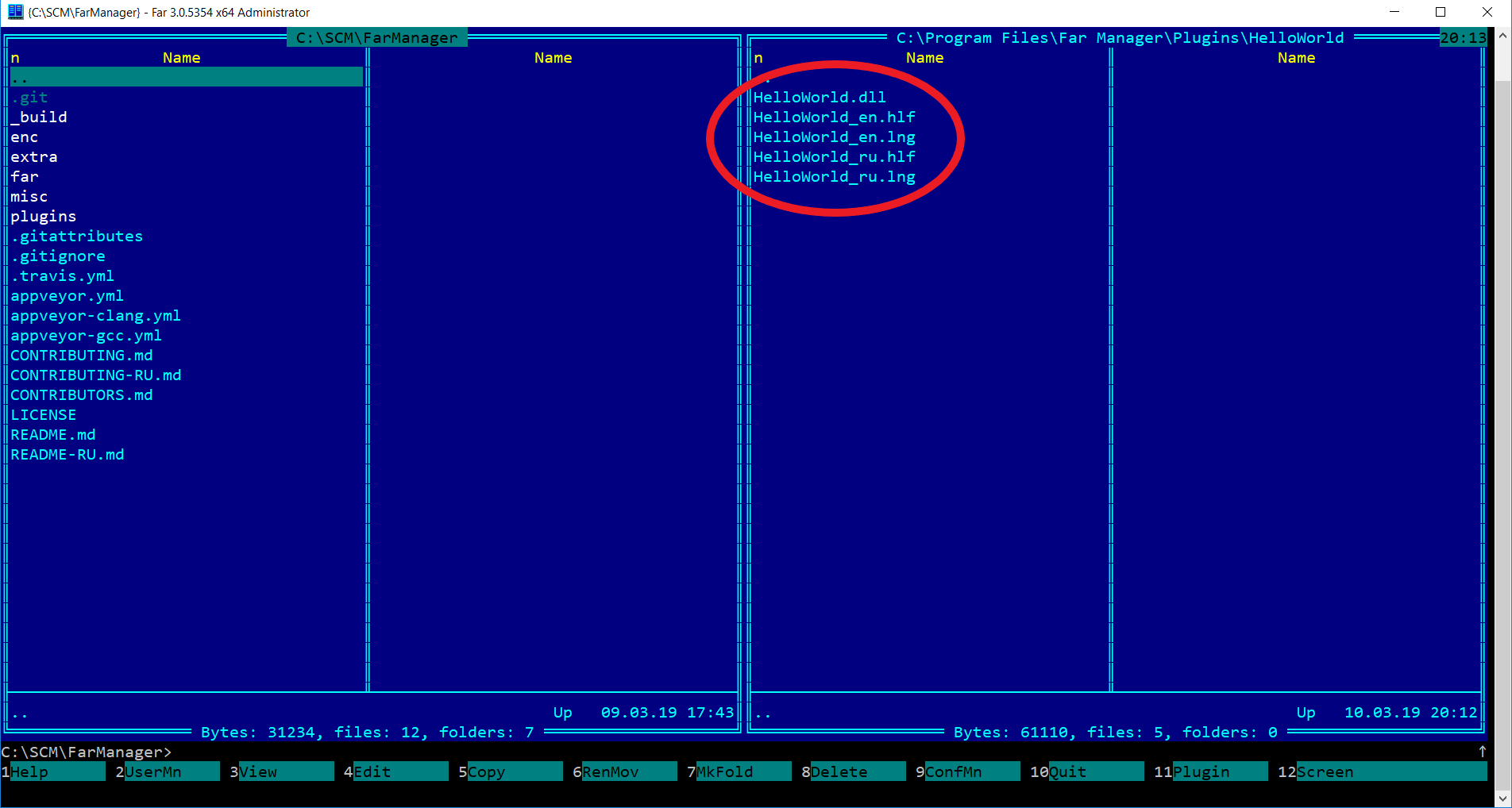Image resolution: width=1512 pixels, height=808 pixels.
Task: Select the CONTRIBUTORS.md file
Action: coord(82,394)
